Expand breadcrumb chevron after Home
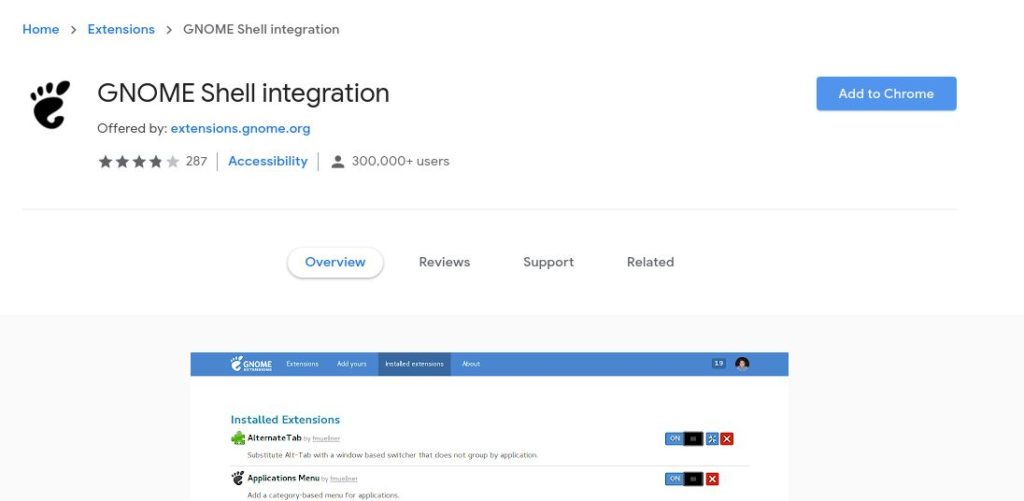 [73, 29]
